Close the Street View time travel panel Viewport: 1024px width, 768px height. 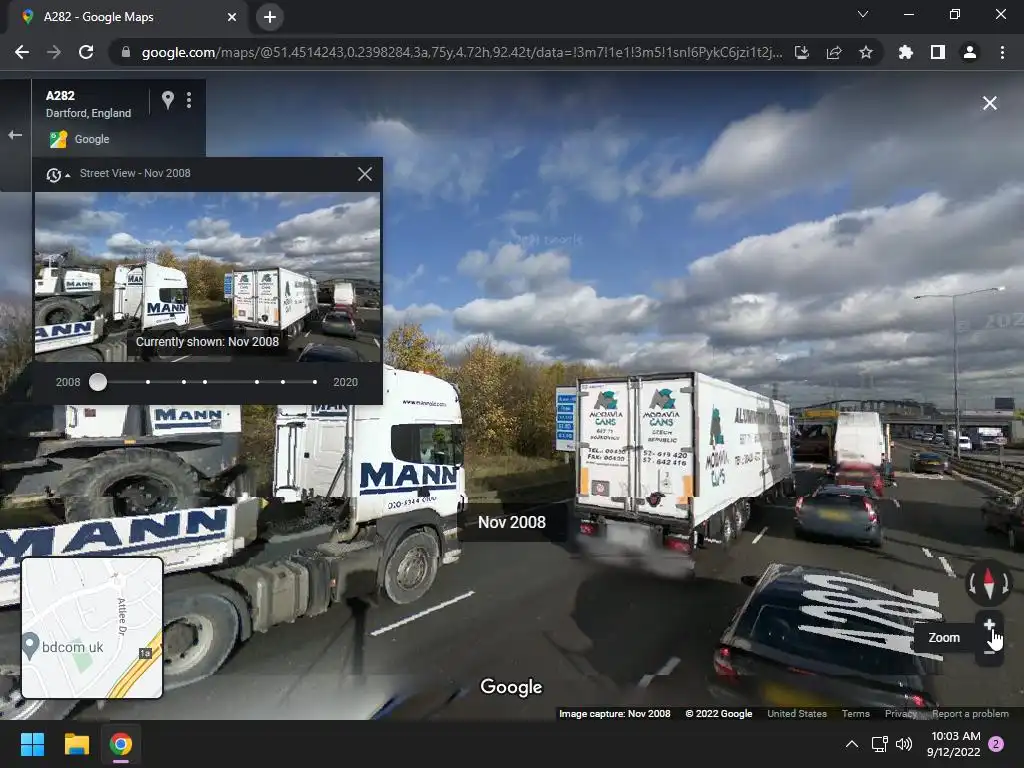(365, 174)
